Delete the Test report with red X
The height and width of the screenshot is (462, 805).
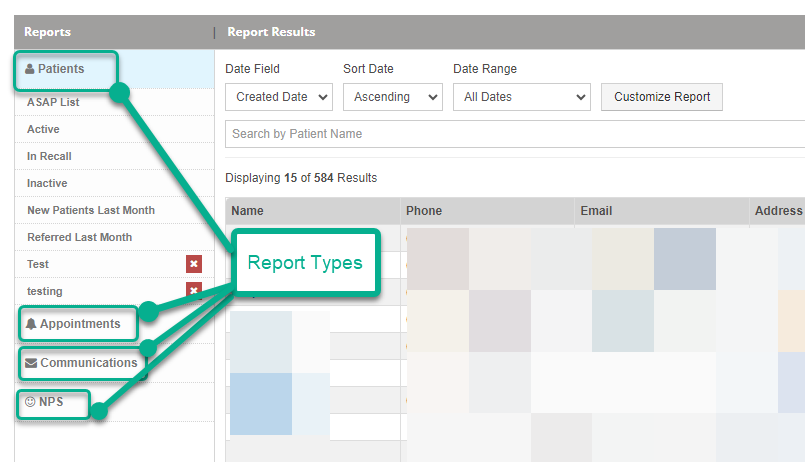pos(194,264)
